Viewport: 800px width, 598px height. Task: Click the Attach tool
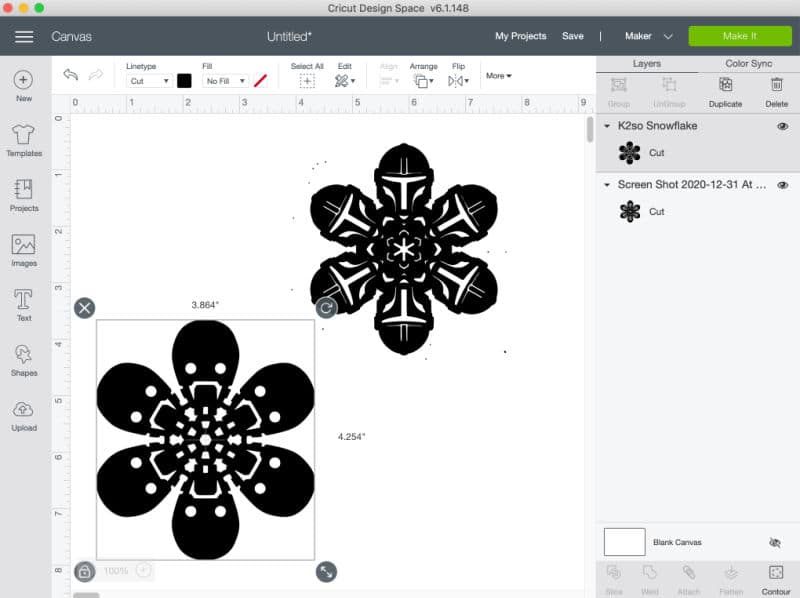coord(688,580)
